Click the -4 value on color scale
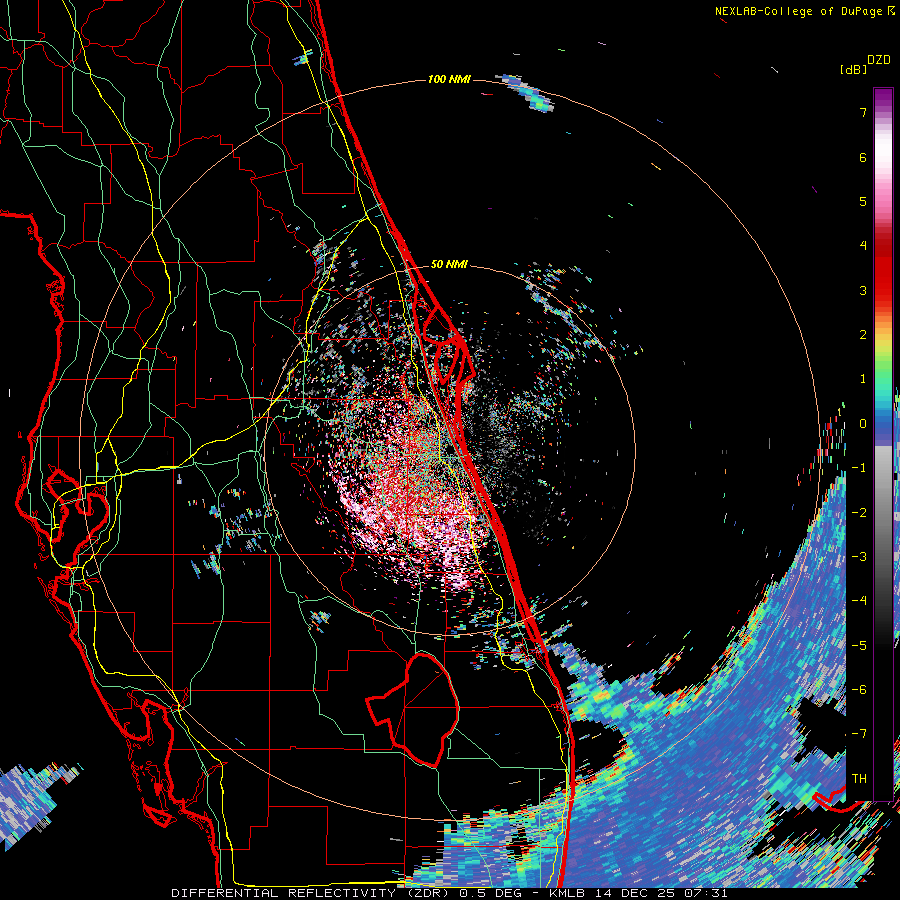This screenshot has width=900, height=900. click(859, 601)
